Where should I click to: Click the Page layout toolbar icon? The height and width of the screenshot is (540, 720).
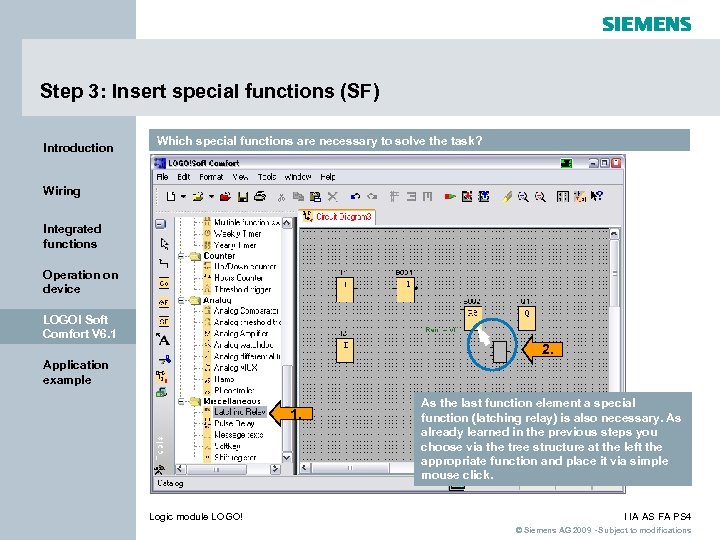[x=562, y=197]
